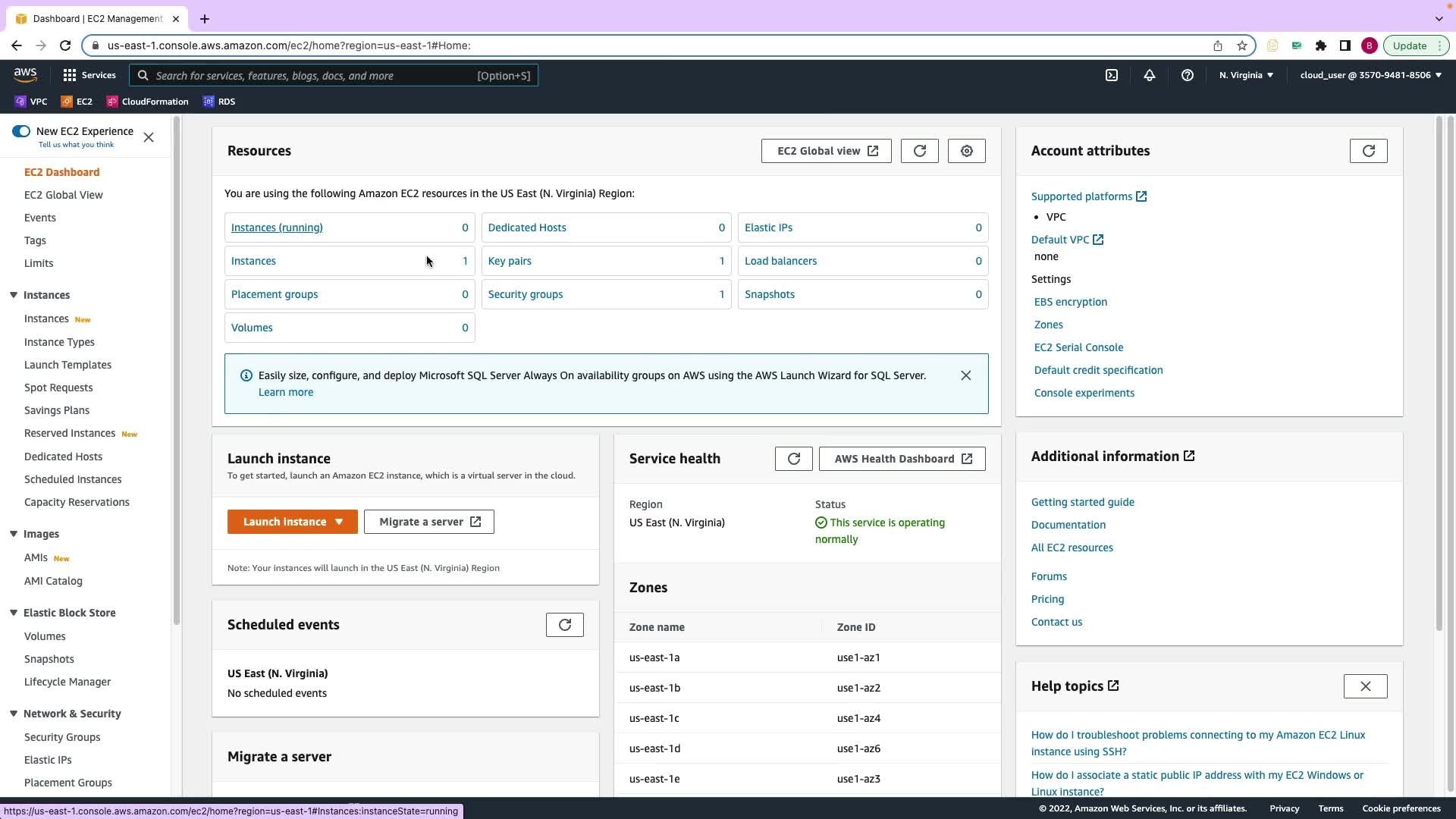Screen dimensions: 1456x819
Task: Collapse the Elastic Block Store section
Action: (14, 613)
